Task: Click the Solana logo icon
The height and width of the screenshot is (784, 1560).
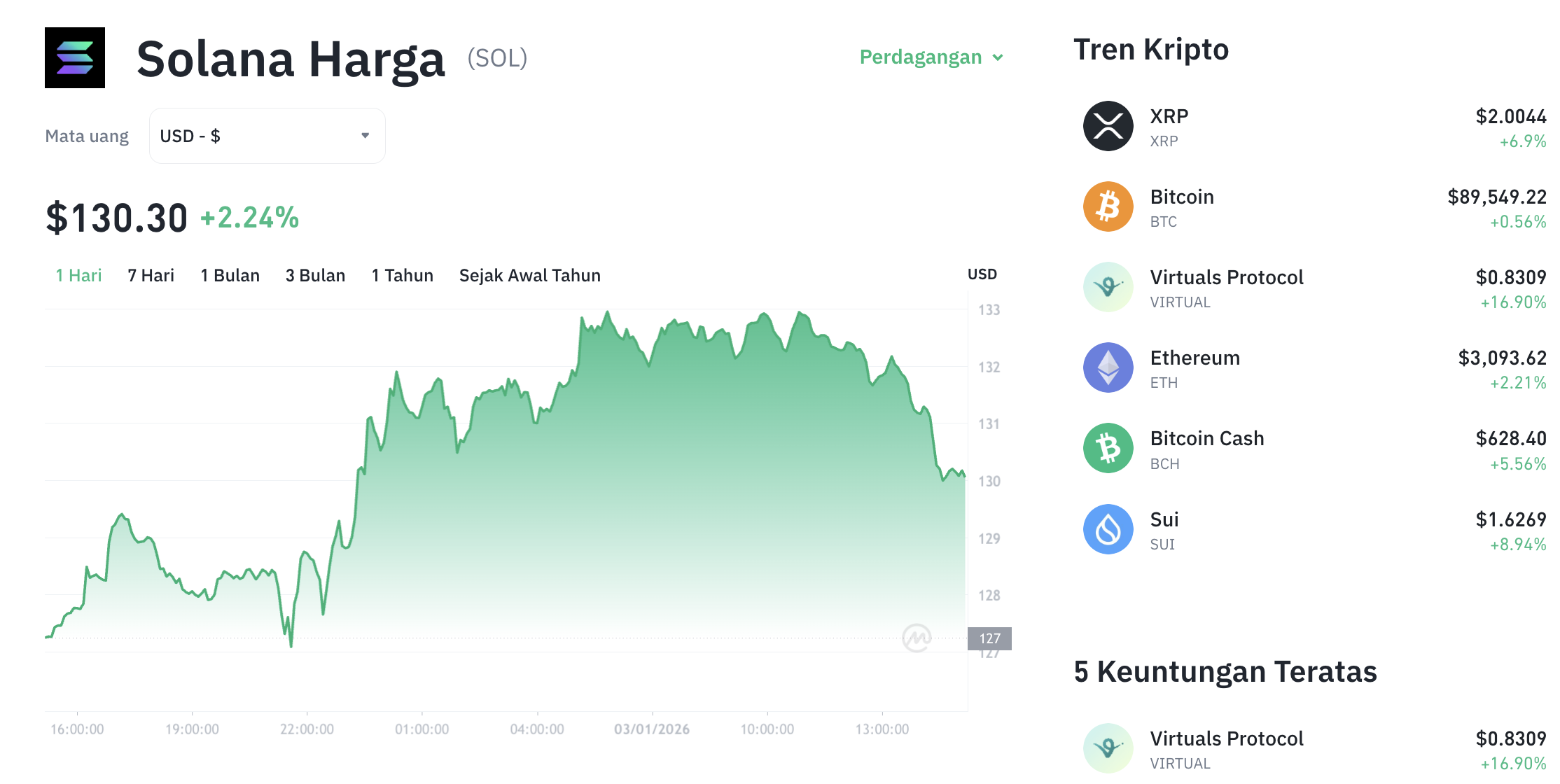Action: click(74, 58)
